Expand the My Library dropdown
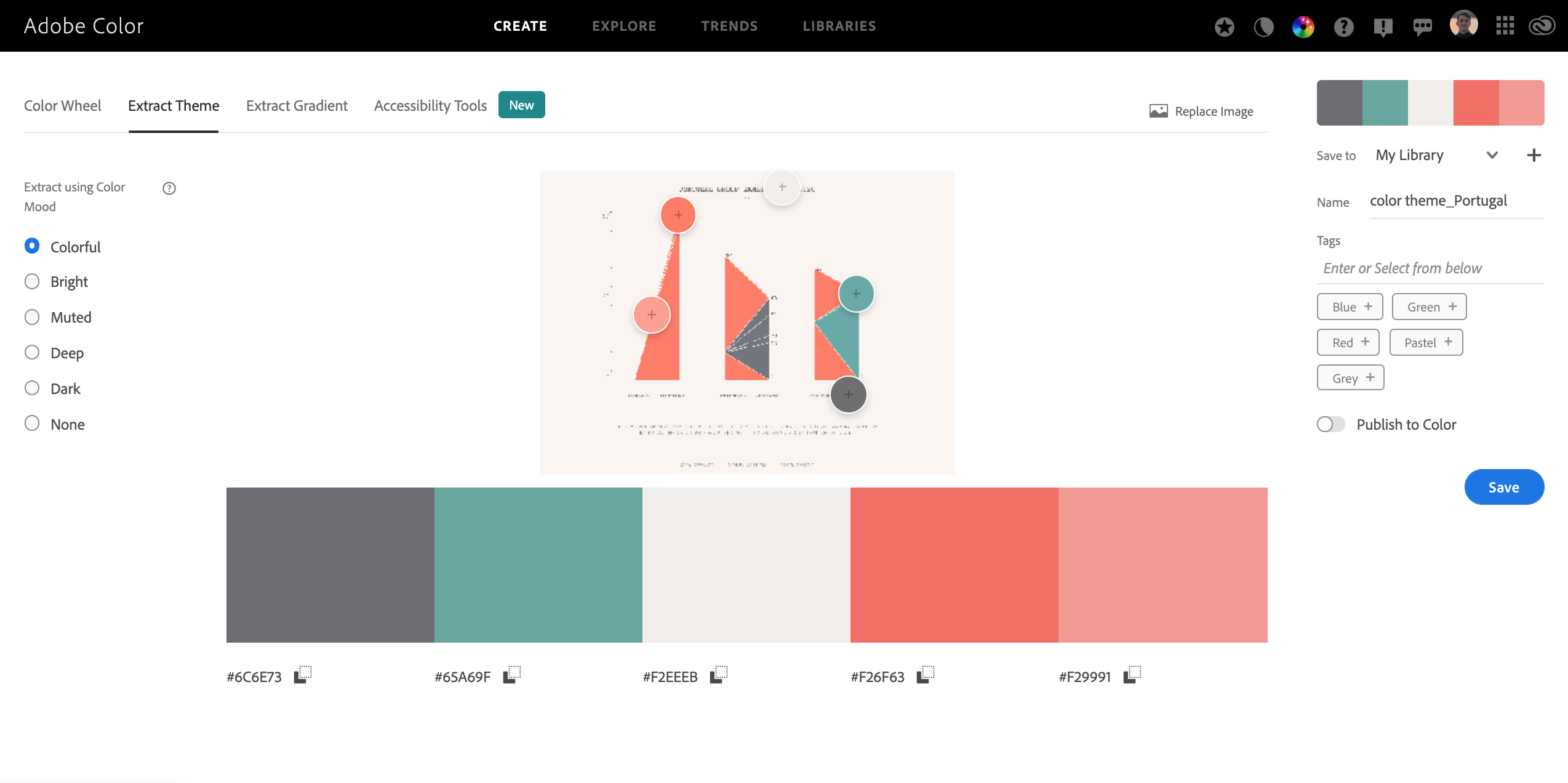 coord(1492,155)
